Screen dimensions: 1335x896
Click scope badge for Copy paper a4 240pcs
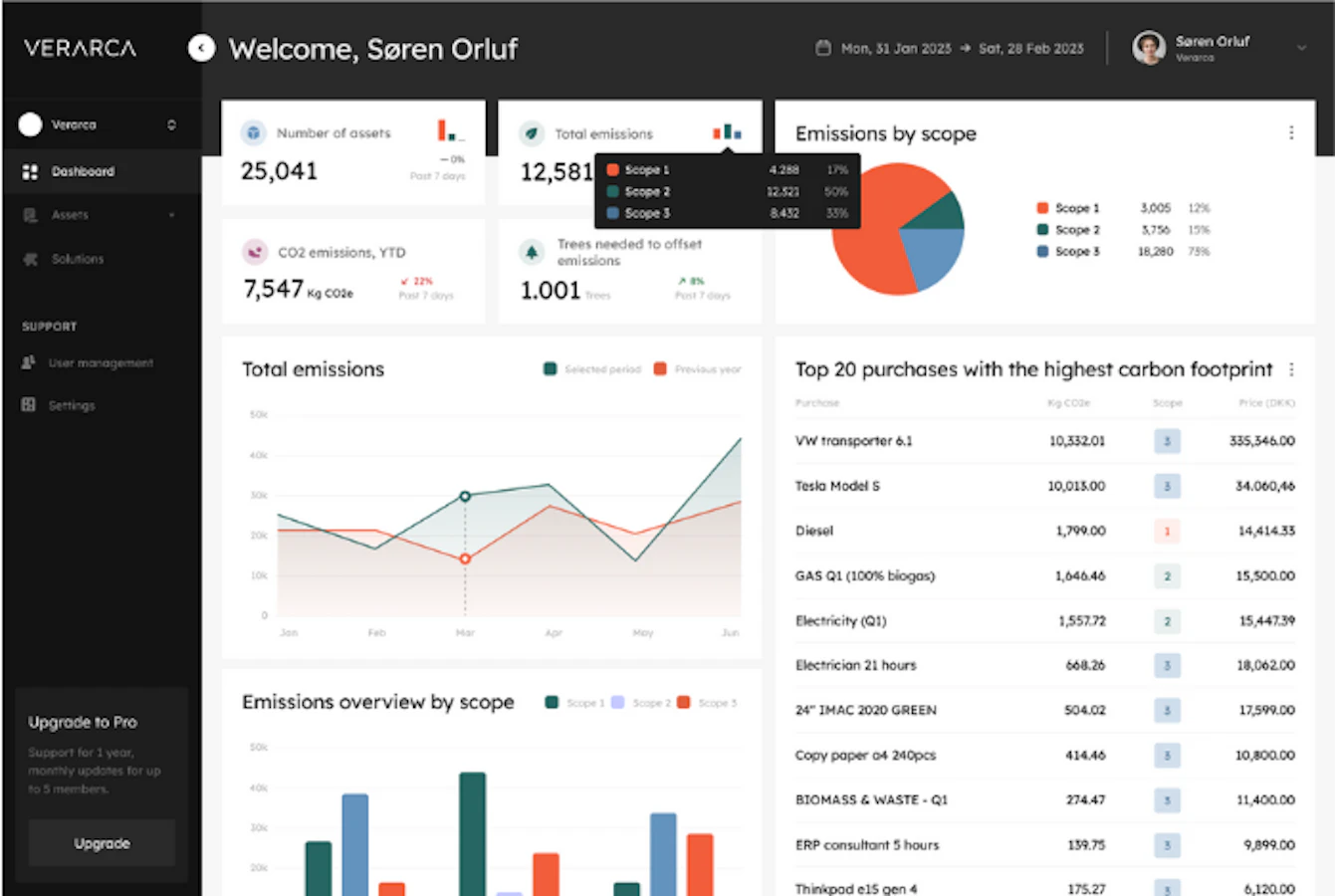click(1167, 755)
